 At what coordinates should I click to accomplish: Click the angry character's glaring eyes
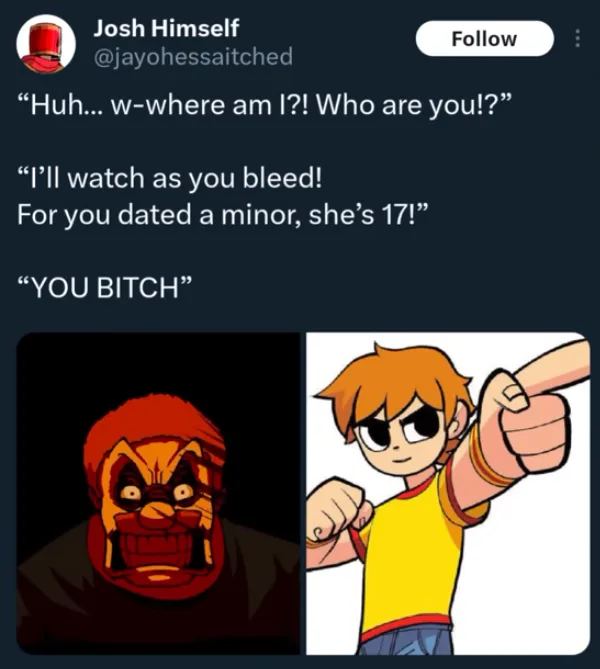[x=157, y=491]
